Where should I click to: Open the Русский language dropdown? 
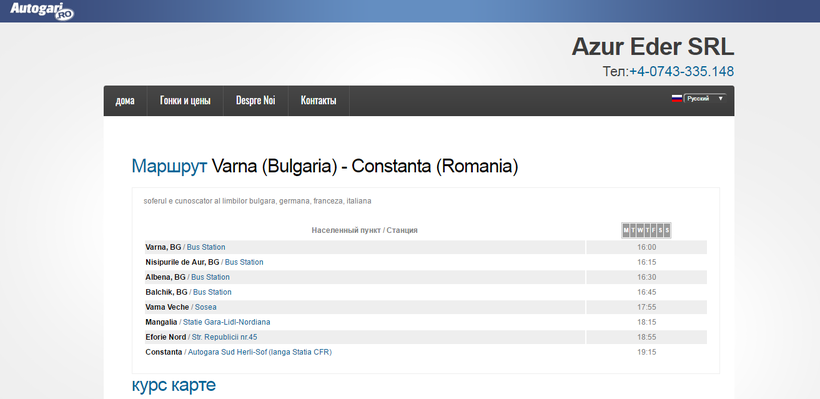coord(705,98)
